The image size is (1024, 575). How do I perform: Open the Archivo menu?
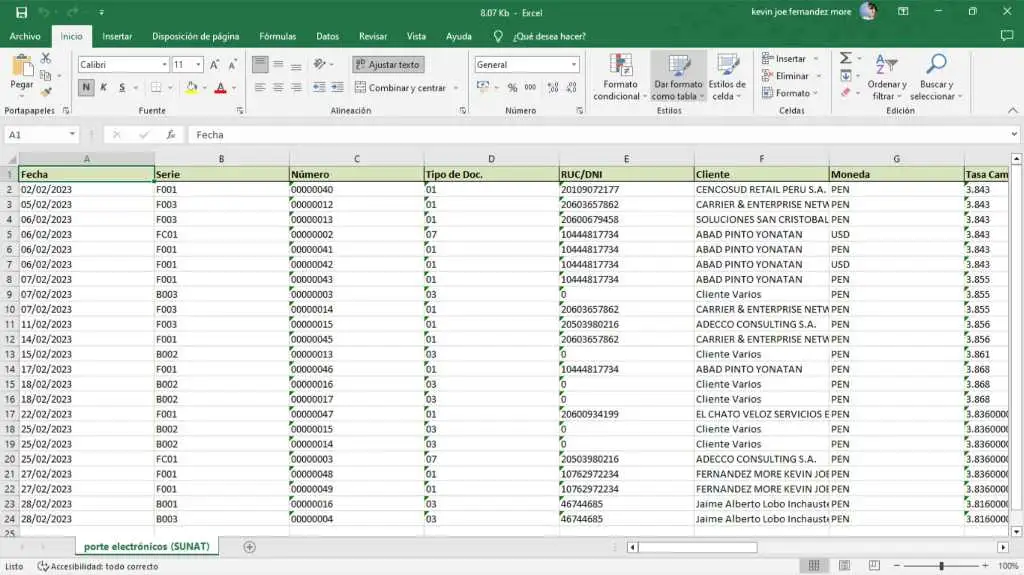25,36
